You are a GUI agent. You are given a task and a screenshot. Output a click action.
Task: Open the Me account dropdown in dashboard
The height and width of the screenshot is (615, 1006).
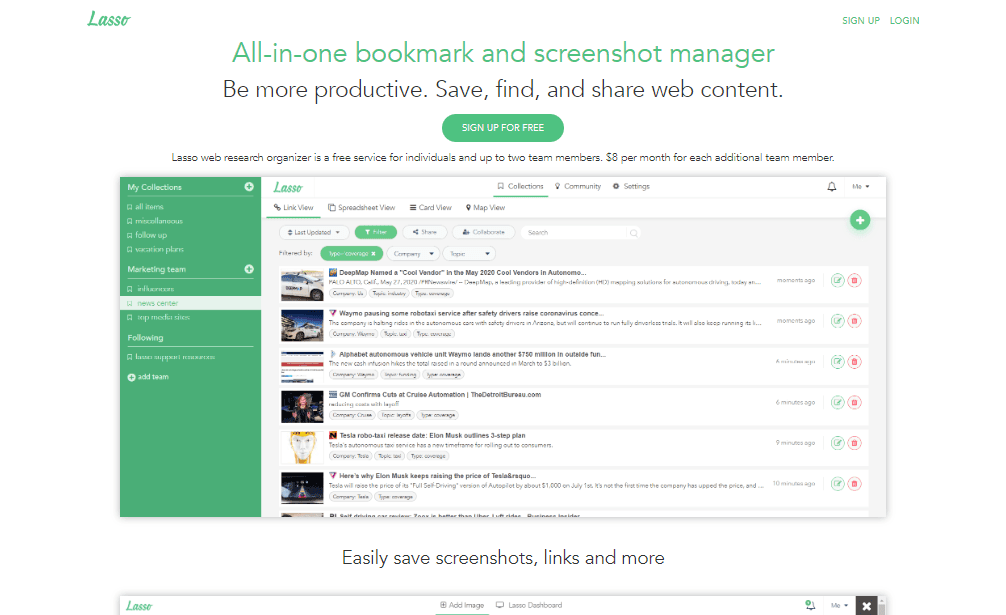click(861, 187)
